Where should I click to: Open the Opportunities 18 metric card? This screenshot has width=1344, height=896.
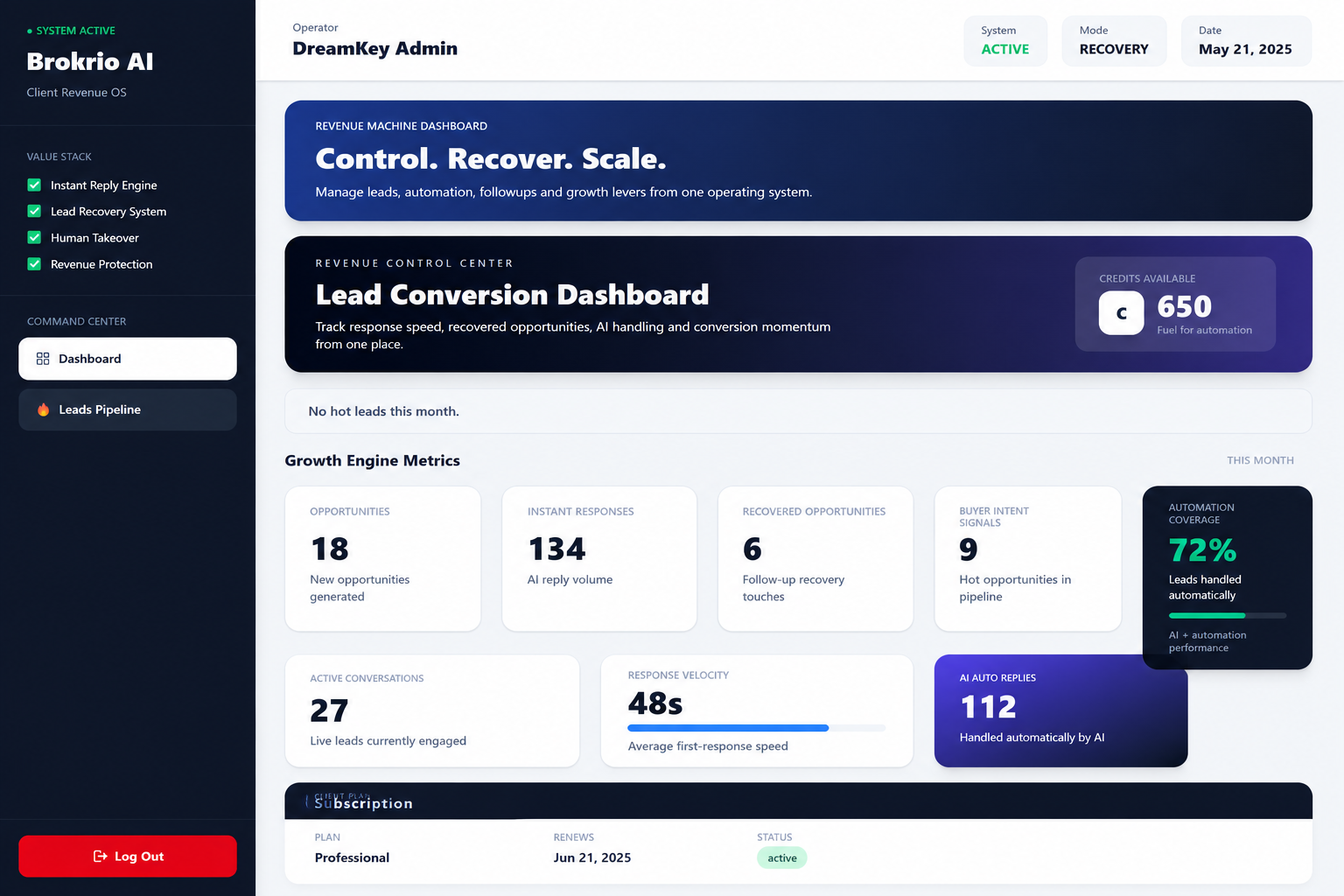coord(382,558)
